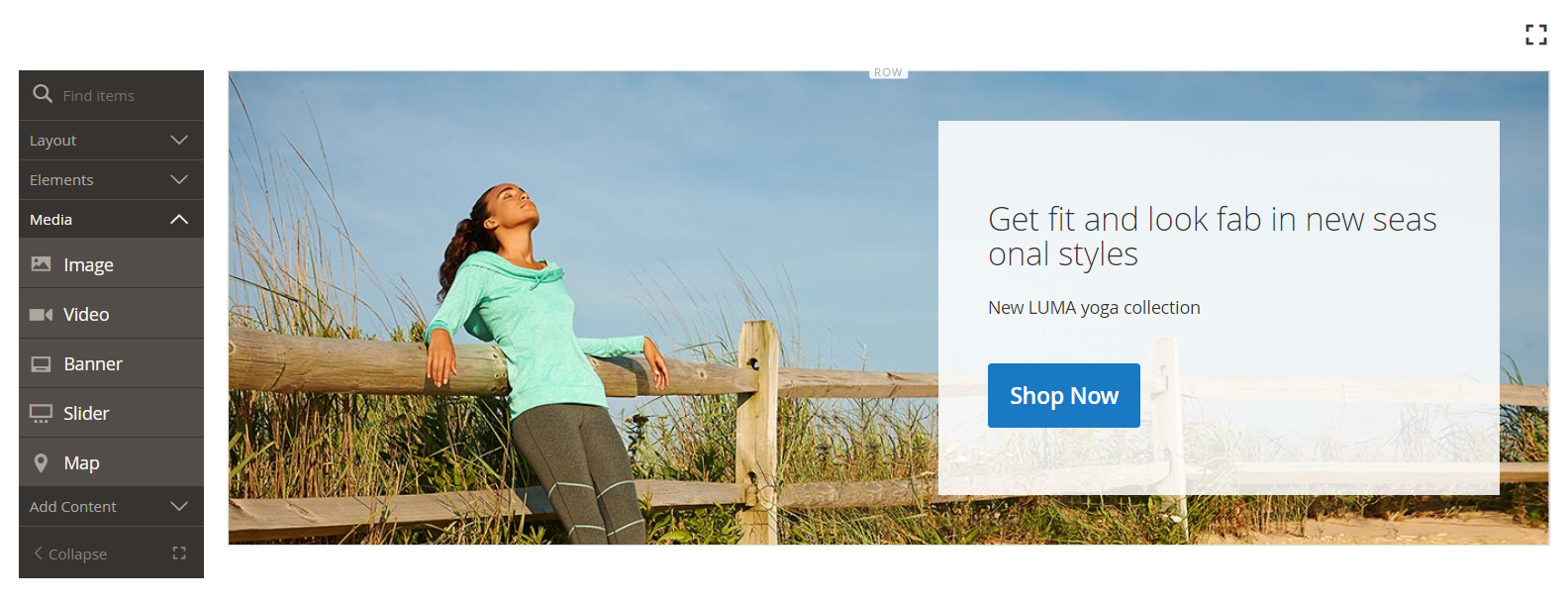Click the small fullscreen icon beside Collapse
This screenshot has height=604, width=1568.
[179, 553]
